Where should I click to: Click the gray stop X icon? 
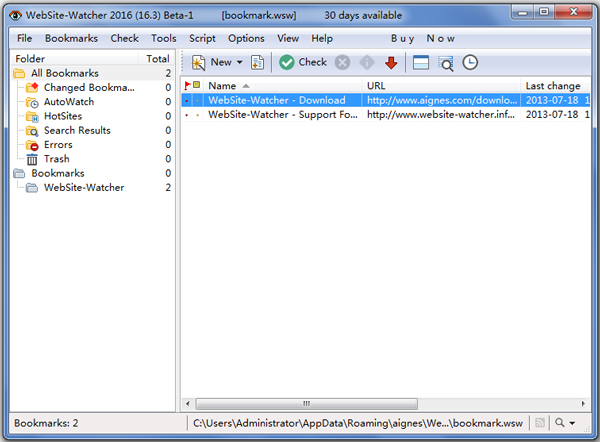[x=342, y=63]
